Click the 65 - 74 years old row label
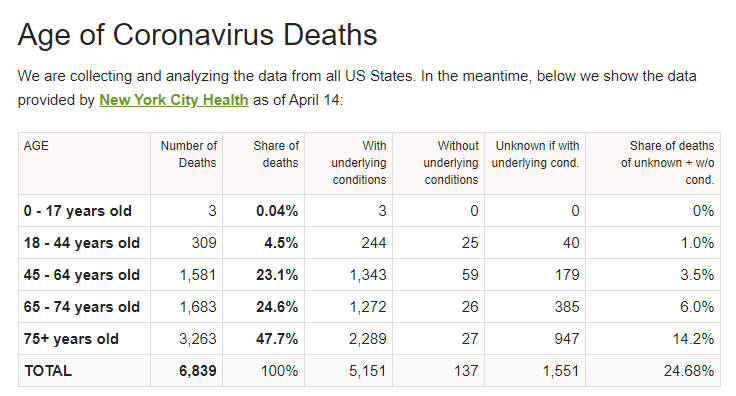 pyautogui.click(x=82, y=307)
